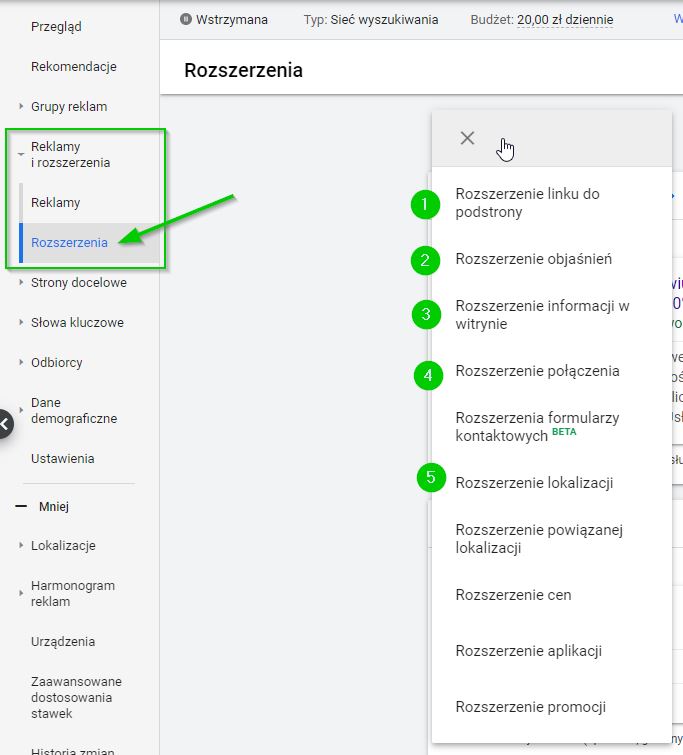683x755 pixels.
Task: Click the Harmonogram reklam label
Action: click(x=73, y=593)
